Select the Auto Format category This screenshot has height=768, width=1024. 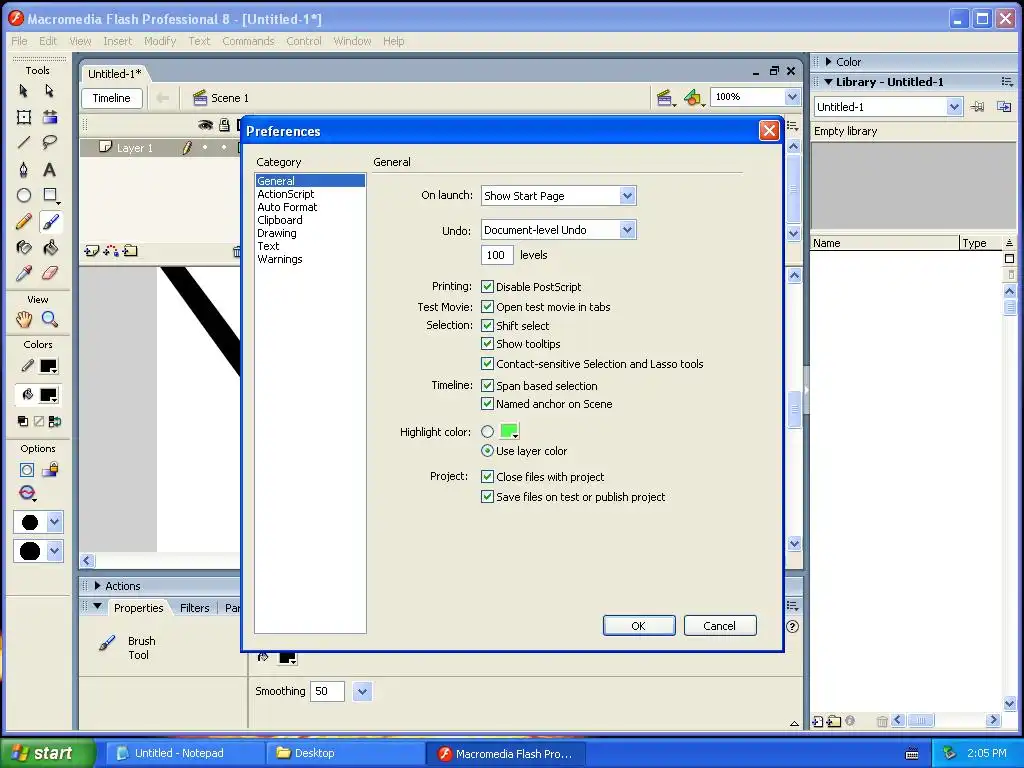pos(287,207)
